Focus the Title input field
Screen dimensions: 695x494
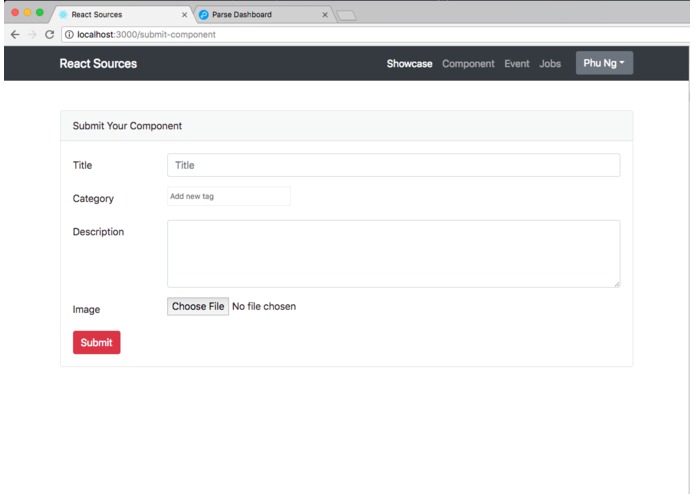coord(394,165)
